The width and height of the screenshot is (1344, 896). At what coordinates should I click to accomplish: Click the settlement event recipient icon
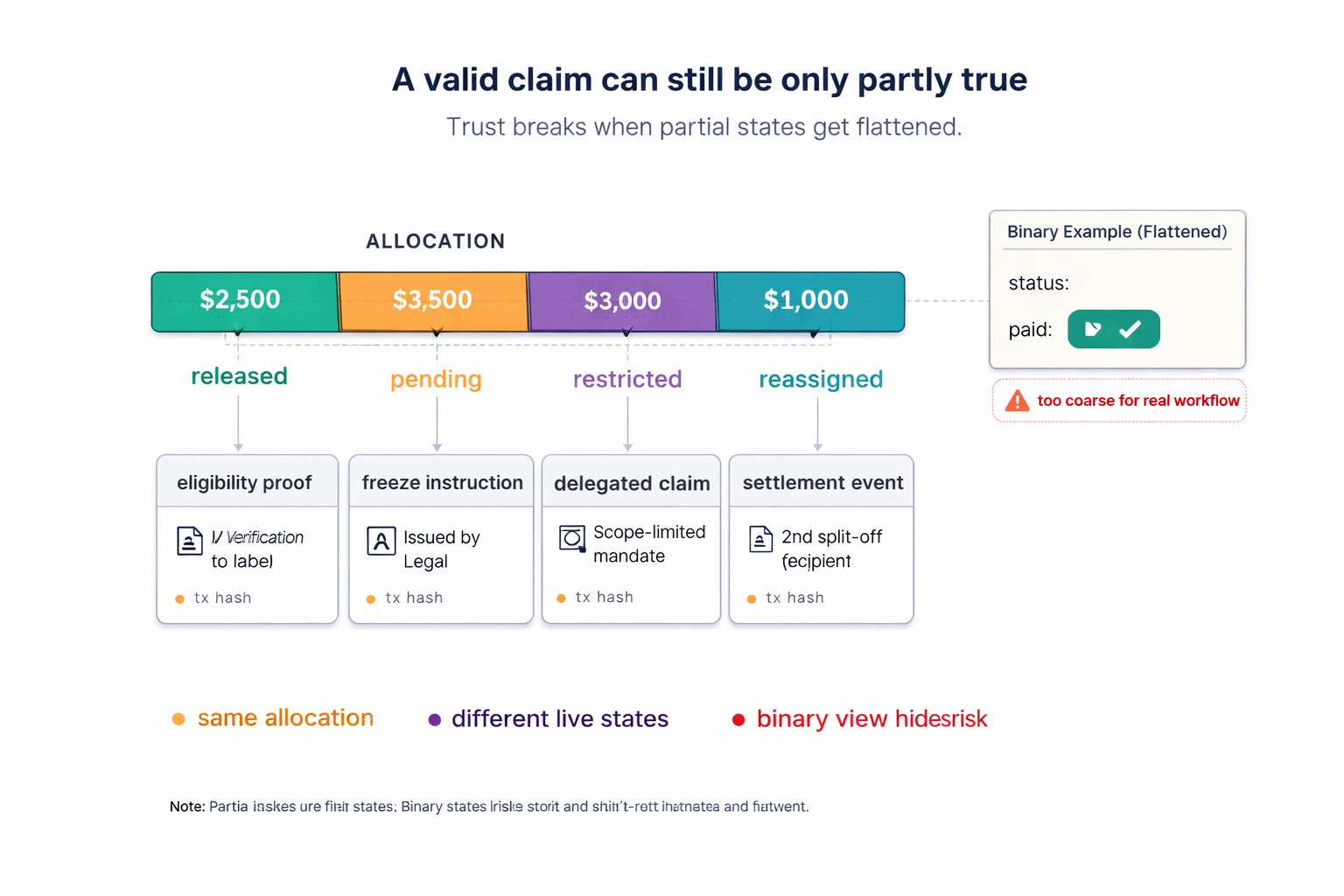760,539
